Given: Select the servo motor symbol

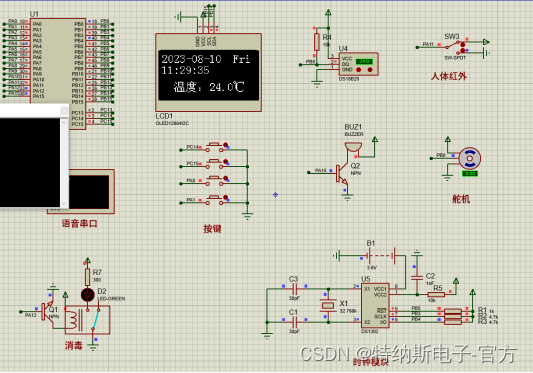Looking at the screenshot, I should pyautogui.click(x=469, y=158).
